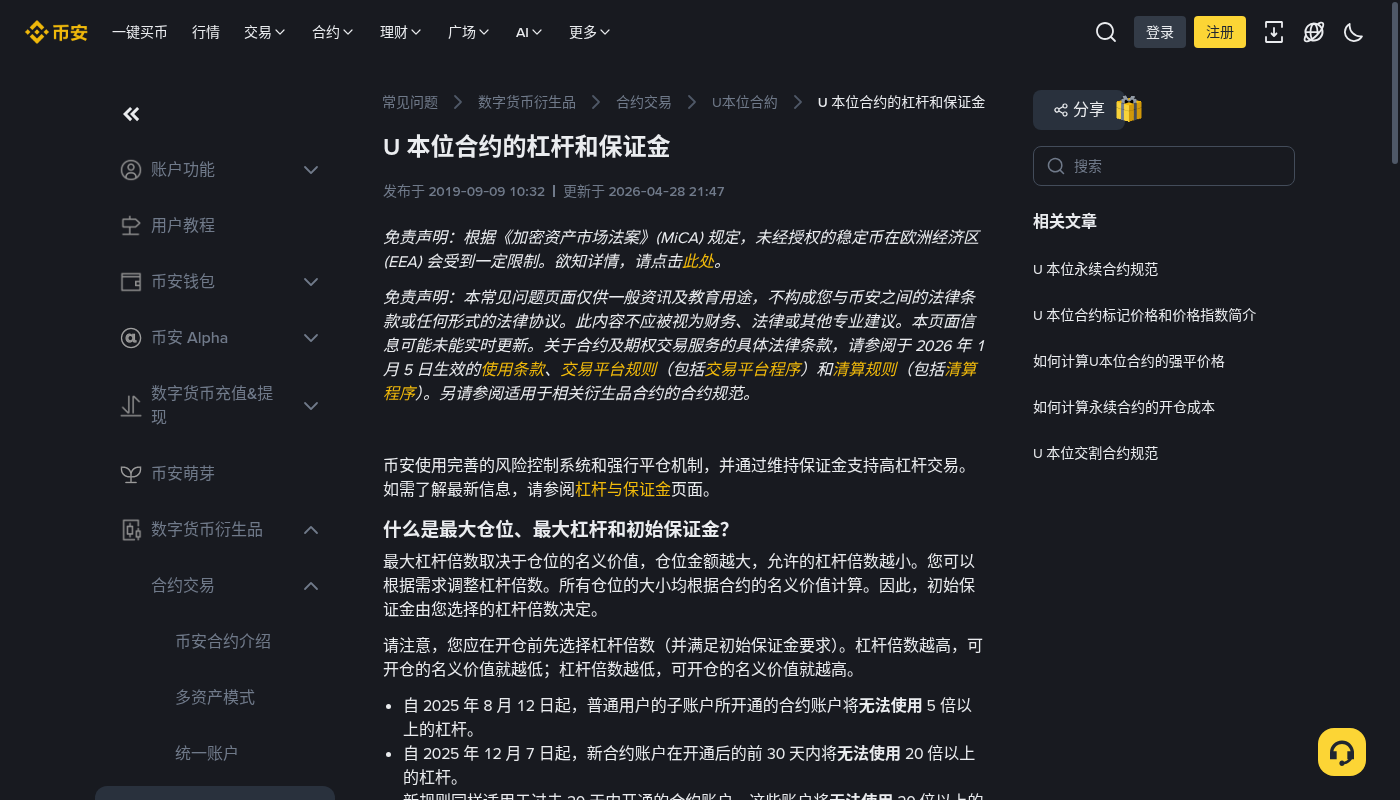Viewport: 1400px width, 800px height.
Task: Click the 搜索 input field
Action: pyautogui.click(x=1164, y=166)
